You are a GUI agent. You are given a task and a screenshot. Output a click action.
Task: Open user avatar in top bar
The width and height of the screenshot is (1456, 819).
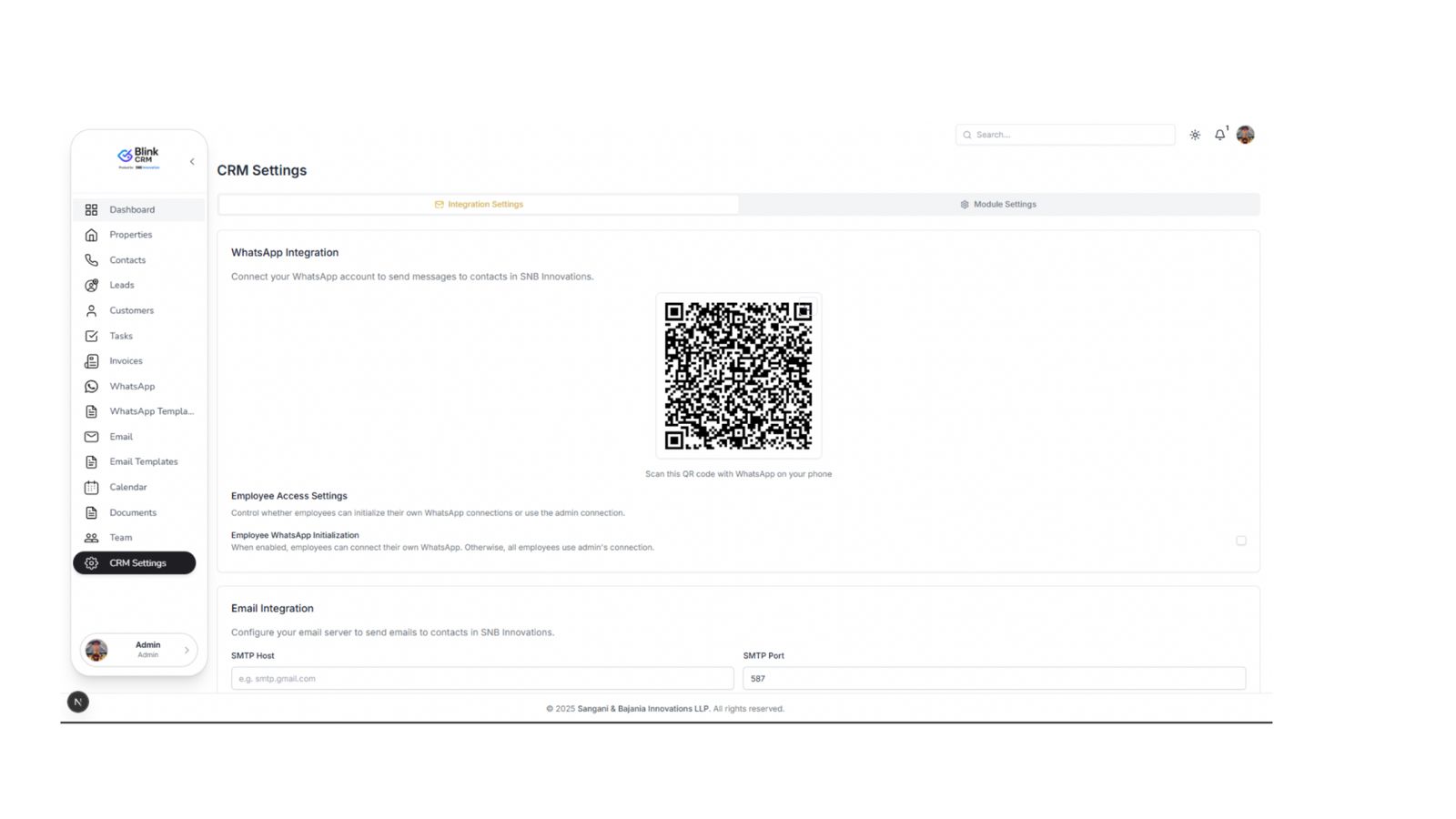coord(1246,135)
